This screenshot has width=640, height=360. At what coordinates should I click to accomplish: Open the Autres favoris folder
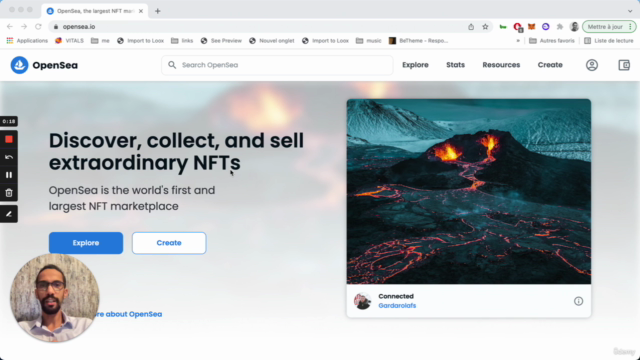click(552, 41)
